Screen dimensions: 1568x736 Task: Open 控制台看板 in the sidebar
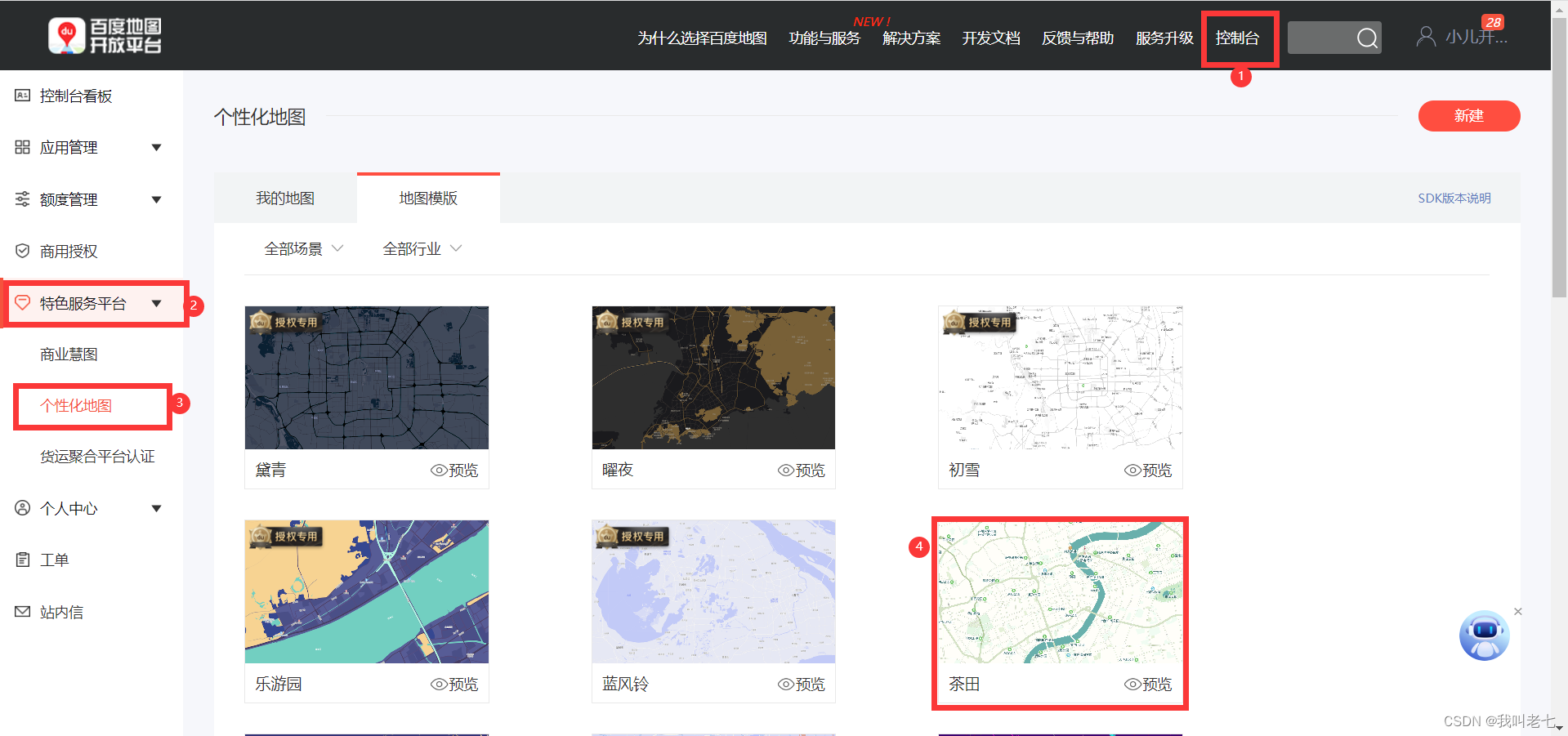pos(76,96)
